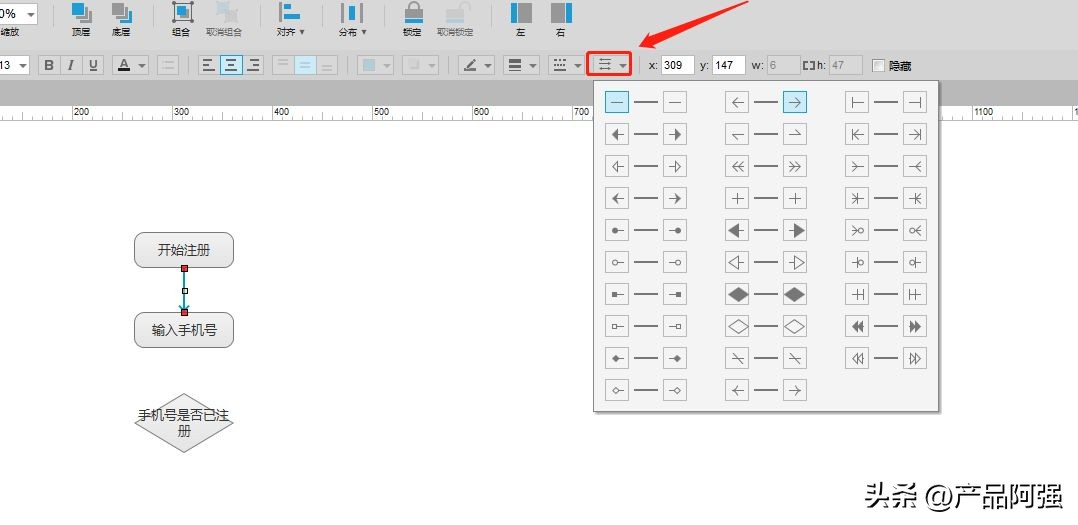The image size is (1078, 525).
Task: Open the arrow style dropdown
Action: coord(609,65)
